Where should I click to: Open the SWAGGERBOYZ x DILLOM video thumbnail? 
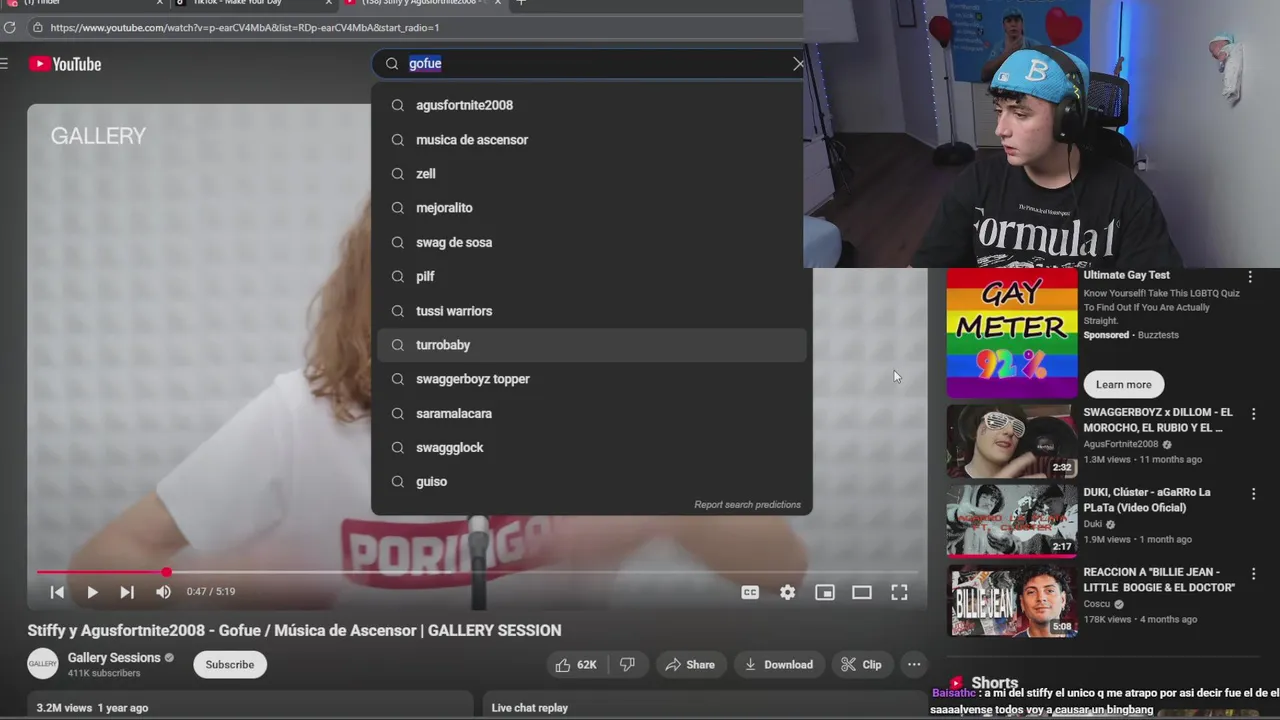click(1012, 441)
